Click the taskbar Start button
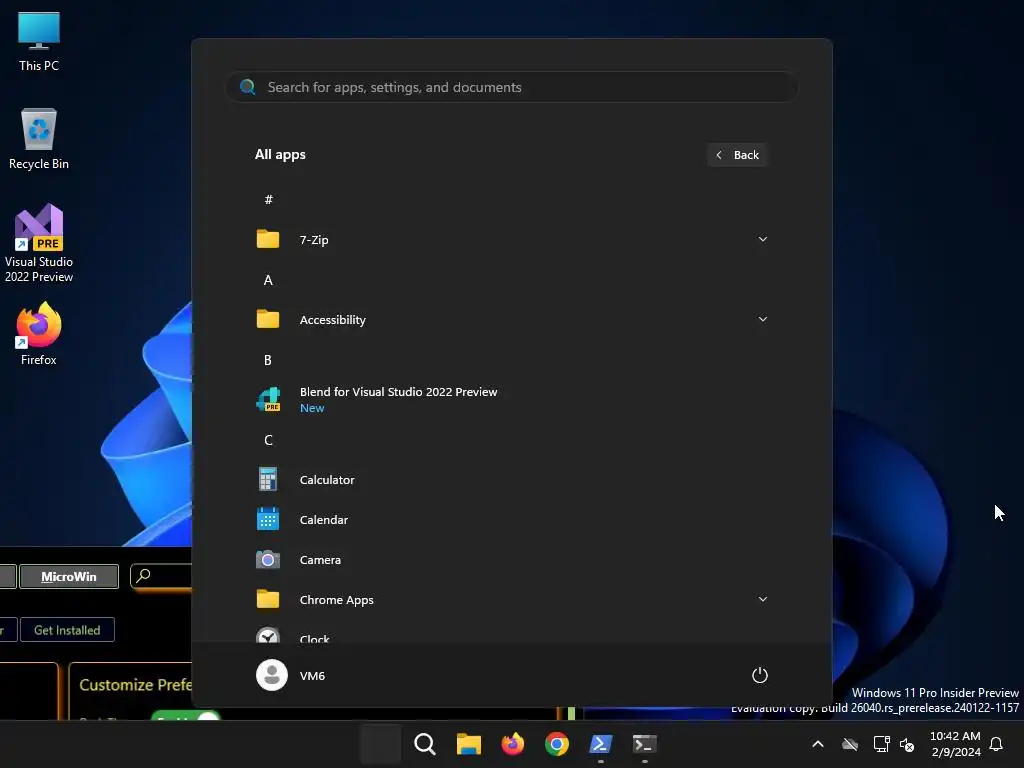Screen dimensions: 1024x768 (x=381, y=744)
